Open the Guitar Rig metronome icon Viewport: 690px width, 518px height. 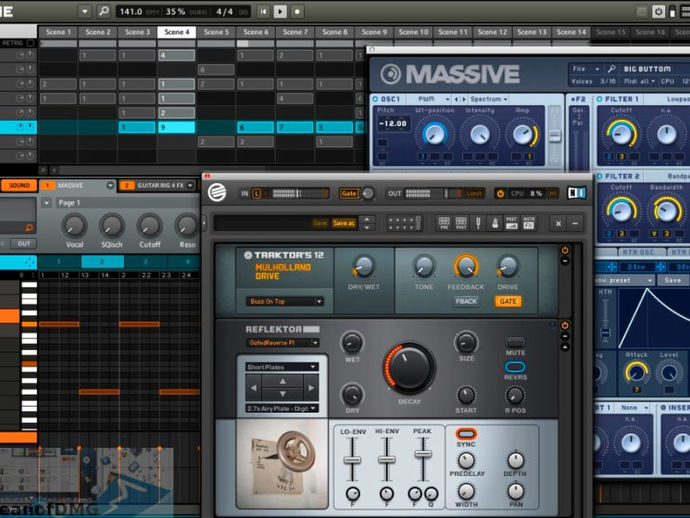(495, 223)
